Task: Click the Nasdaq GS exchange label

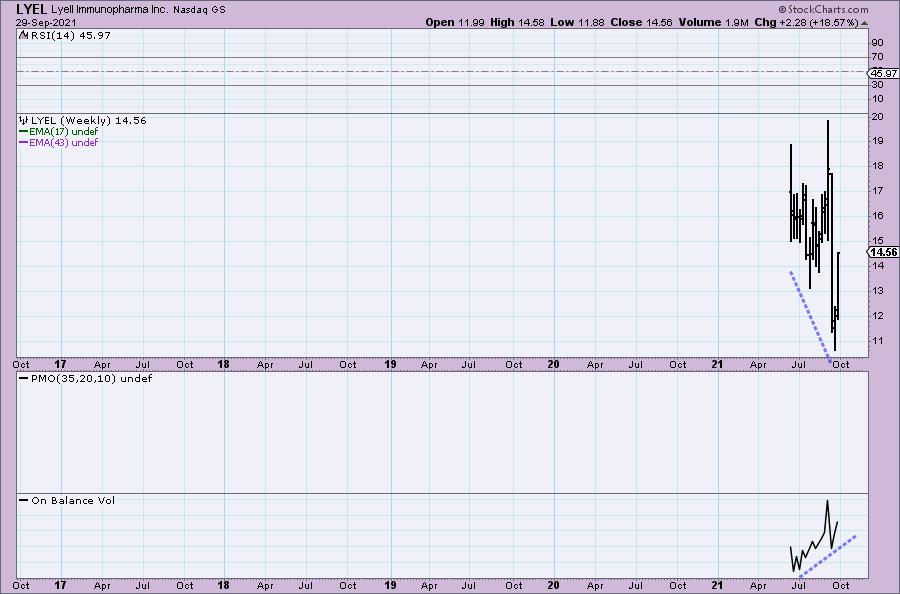Action: tap(199, 10)
